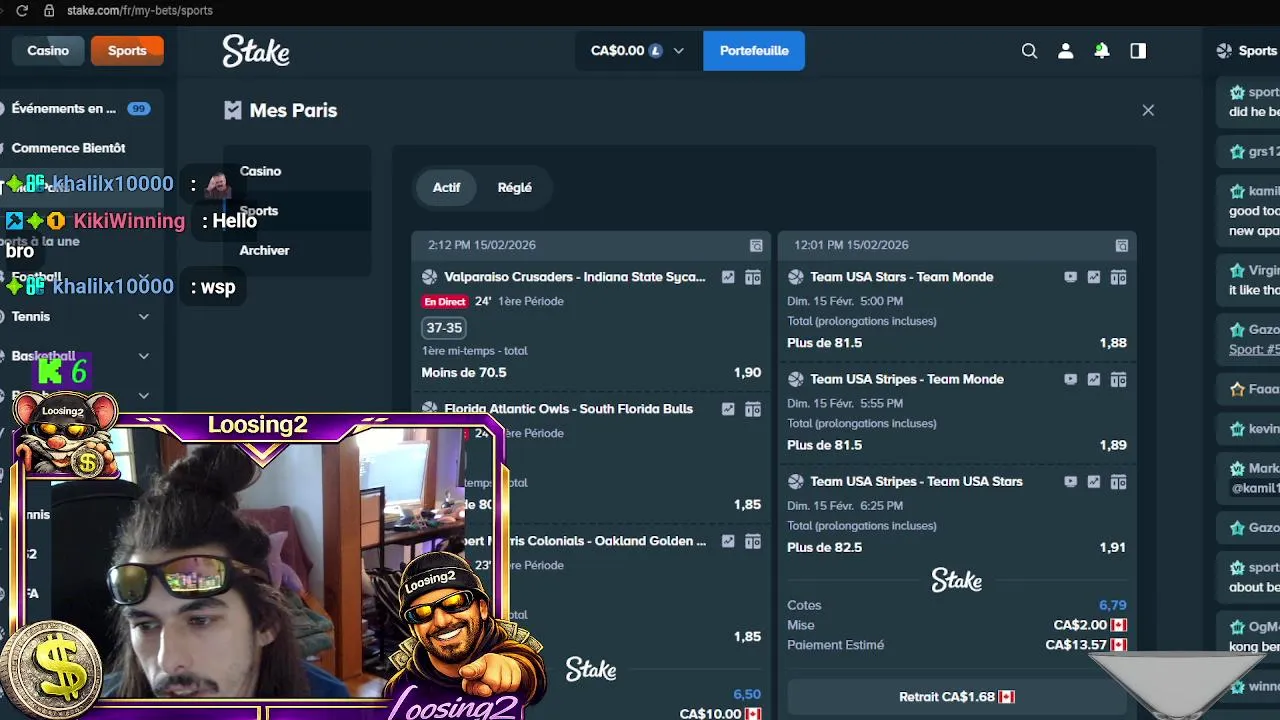Click the expand chevron under the Basketball row

click(143, 395)
